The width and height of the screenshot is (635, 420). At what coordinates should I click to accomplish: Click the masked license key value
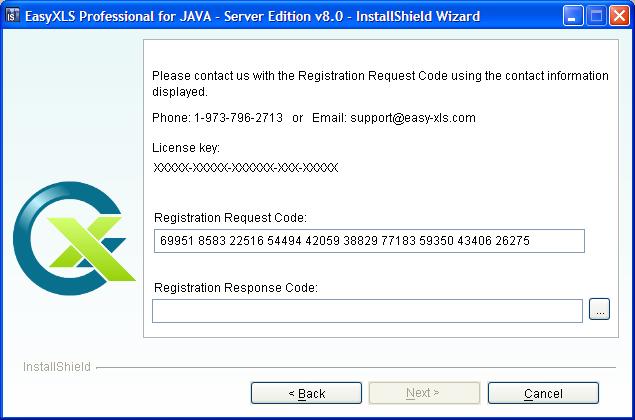point(245,167)
